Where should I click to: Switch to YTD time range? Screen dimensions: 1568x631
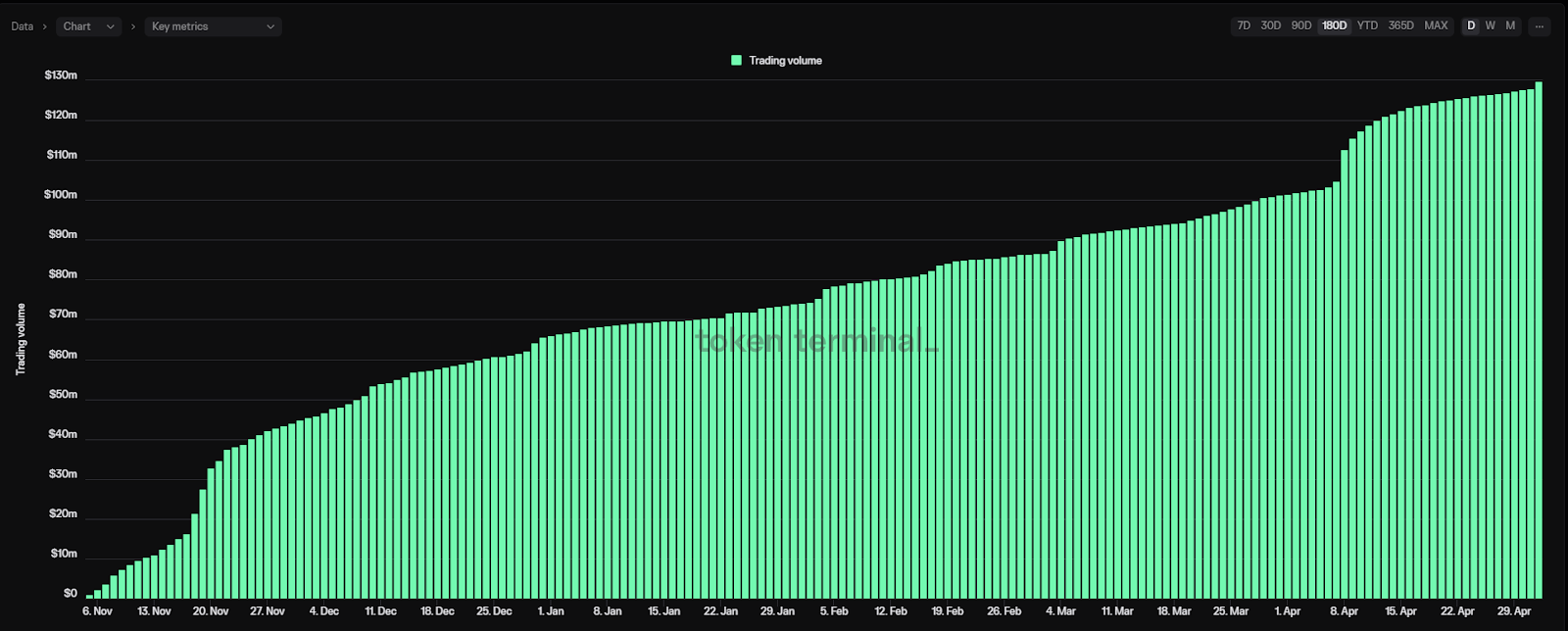1367,25
